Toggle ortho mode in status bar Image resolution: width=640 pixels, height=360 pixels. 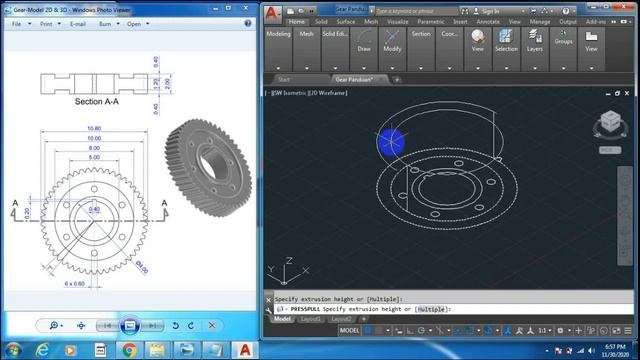(x=410, y=330)
